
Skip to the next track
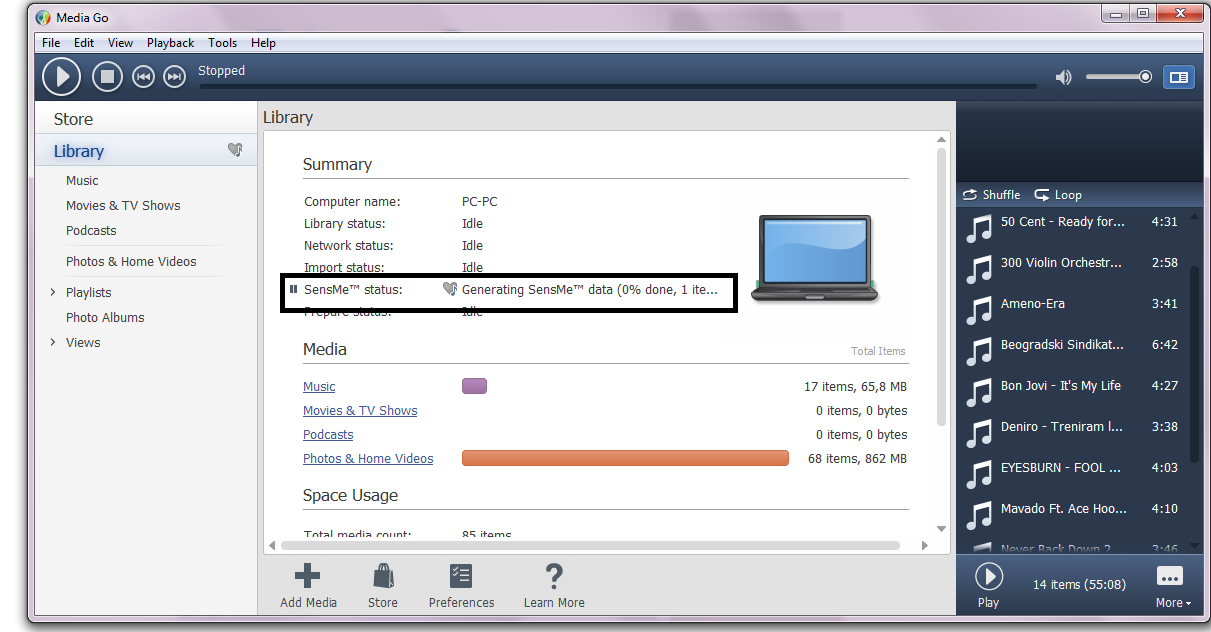pyautogui.click(x=175, y=77)
